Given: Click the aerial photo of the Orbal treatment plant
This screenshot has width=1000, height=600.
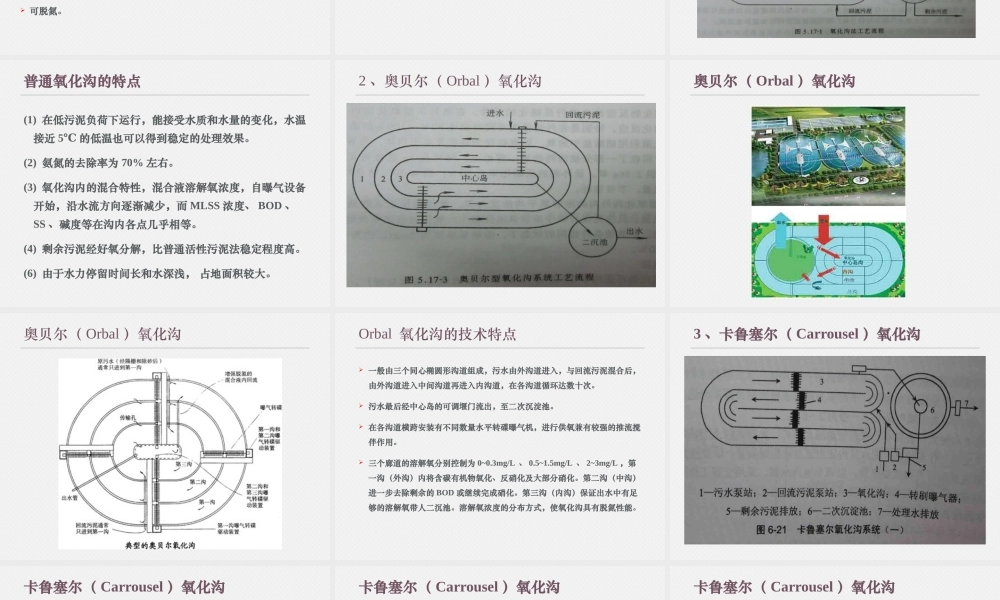Looking at the screenshot, I should pos(828,156).
